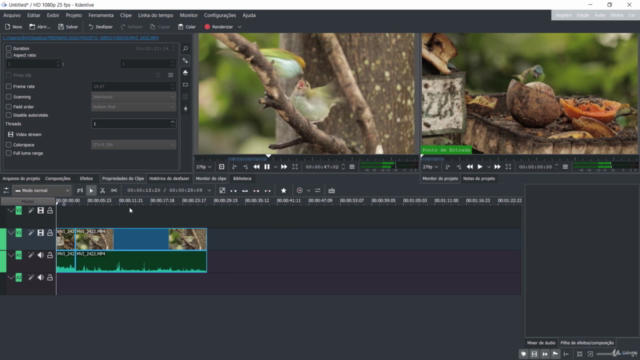Check Full luma range
This screenshot has width=640, height=360.
tap(9, 153)
